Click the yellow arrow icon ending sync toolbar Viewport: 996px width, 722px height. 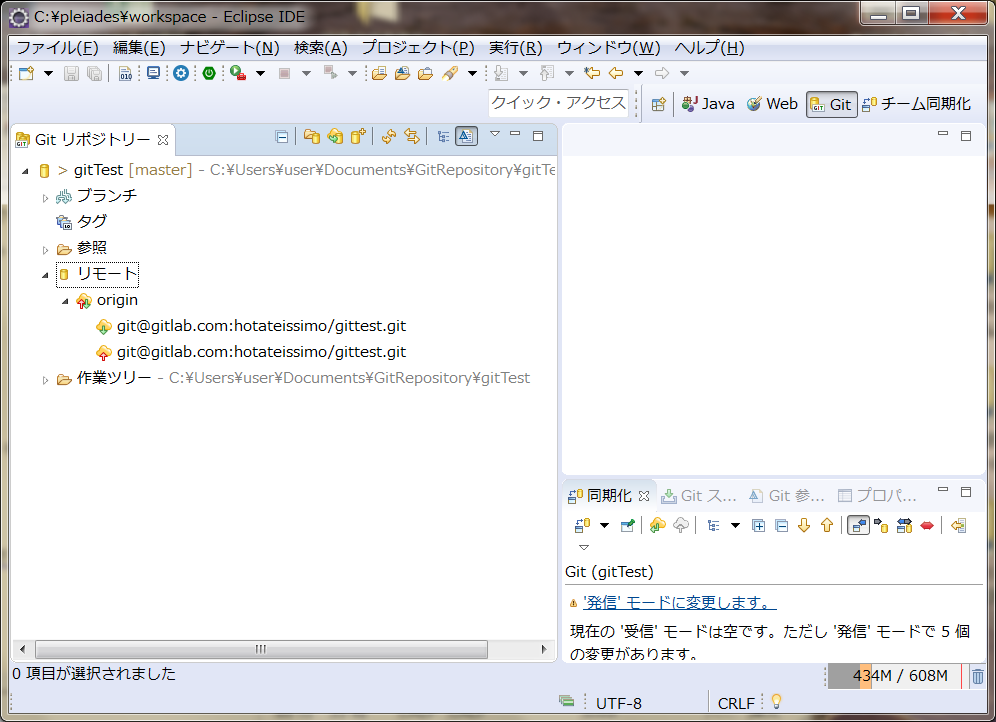(959, 525)
